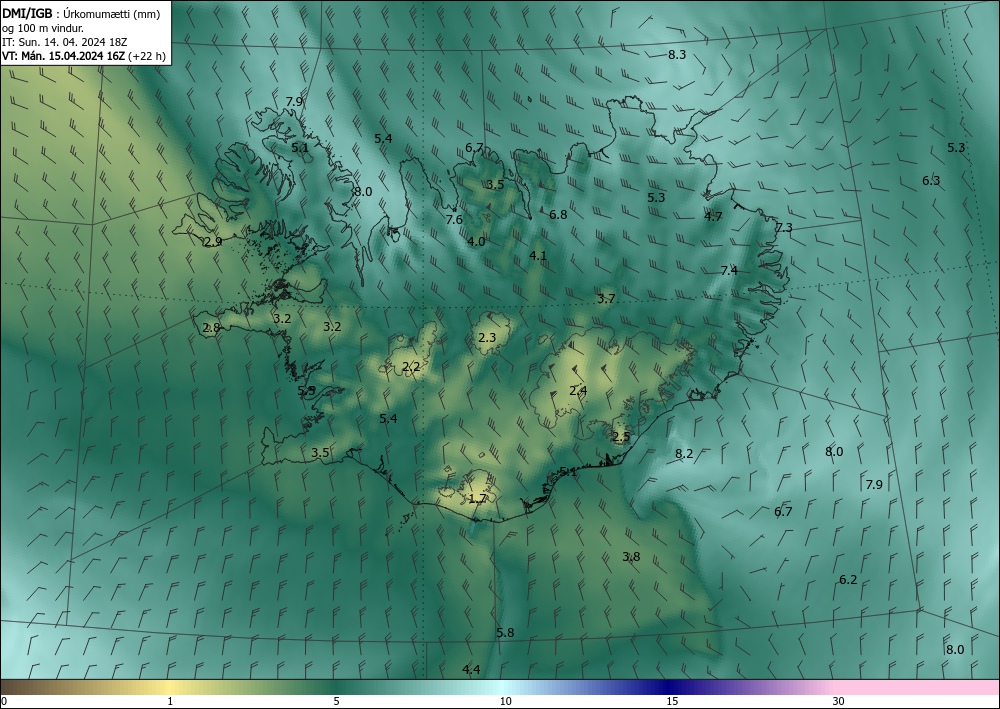The height and width of the screenshot is (709, 1000).
Task: Click the color scale tick labeled 0
Action: 4,701
